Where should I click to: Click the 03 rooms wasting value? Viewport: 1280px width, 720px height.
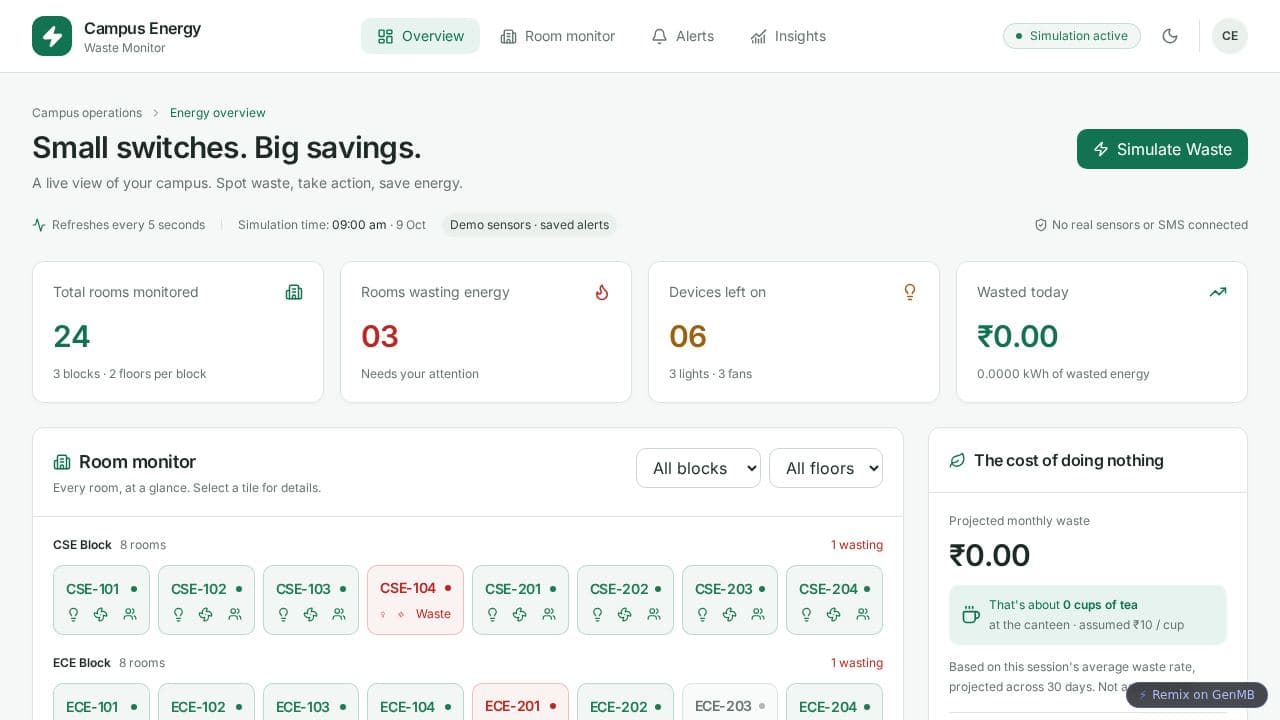pyautogui.click(x=380, y=336)
